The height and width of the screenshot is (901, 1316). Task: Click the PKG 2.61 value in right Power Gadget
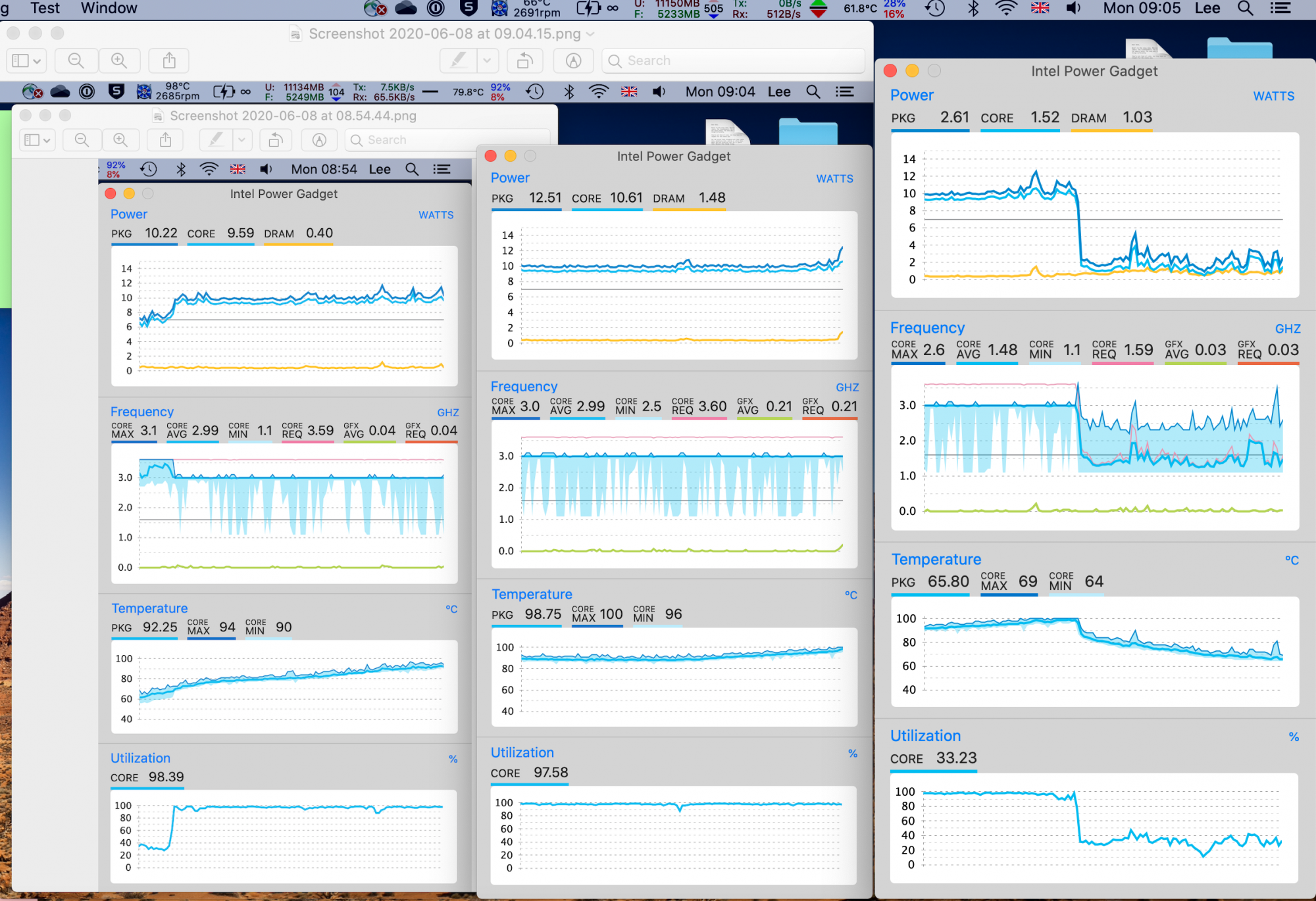[930, 118]
